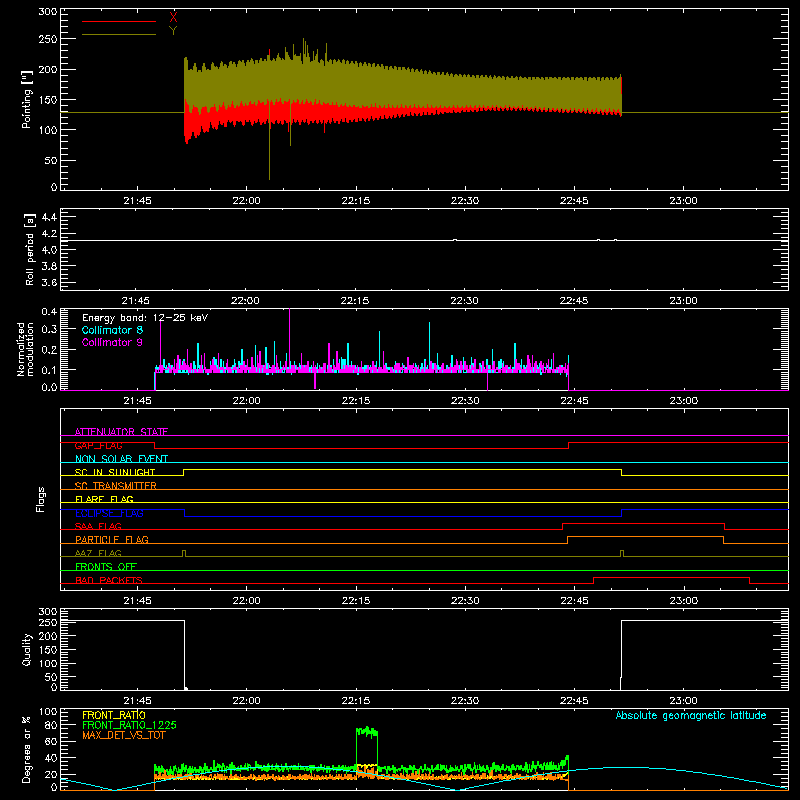Select the ECLIPSE_FLAG label
The image size is (800, 800).
point(109,513)
